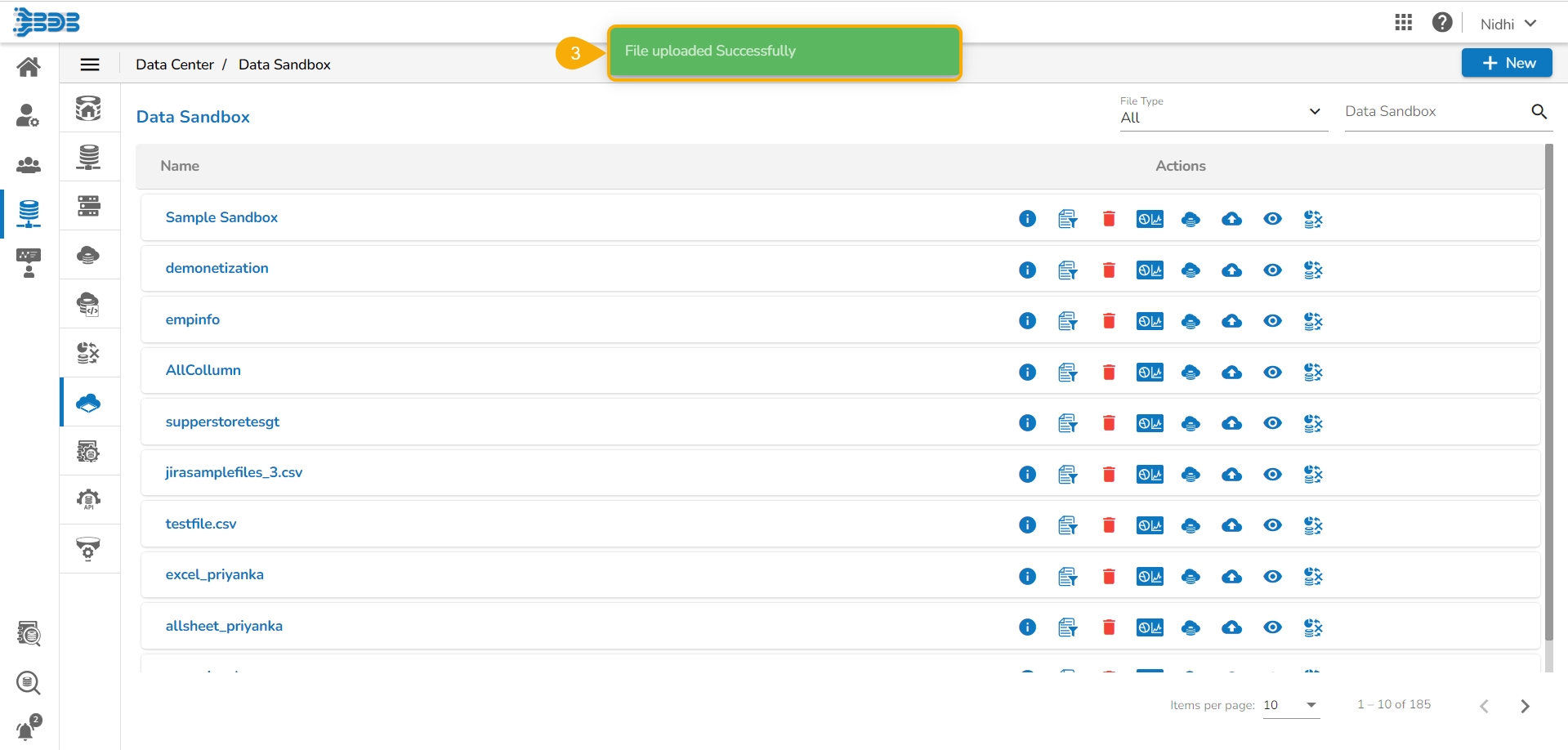Click the home icon in sidebar
Viewport: 1568px width, 750px height.
pos(29,66)
